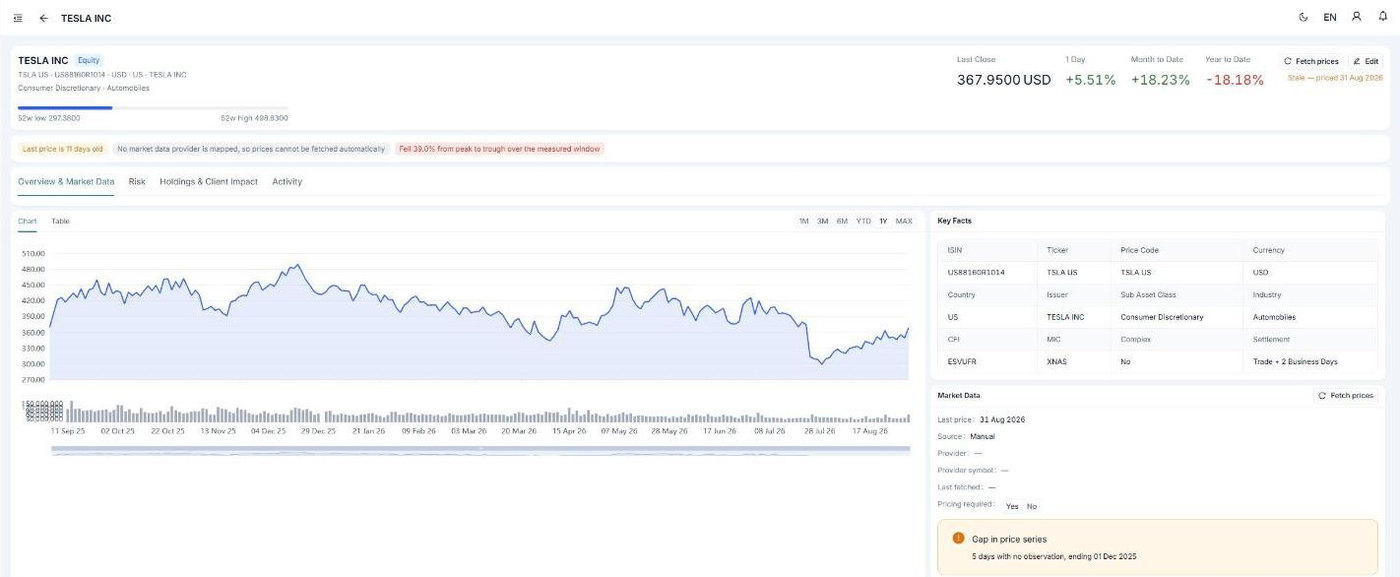Click Settlement value Trade + 2 Business Days
The height and width of the screenshot is (577, 1400).
[x=1295, y=361]
